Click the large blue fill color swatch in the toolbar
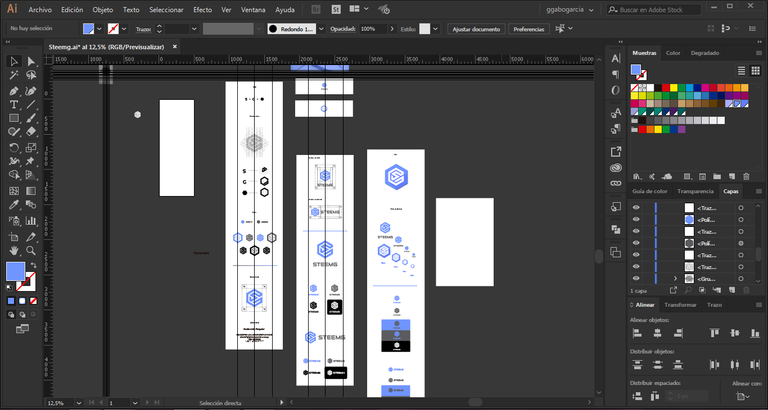 (x=16, y=272)
